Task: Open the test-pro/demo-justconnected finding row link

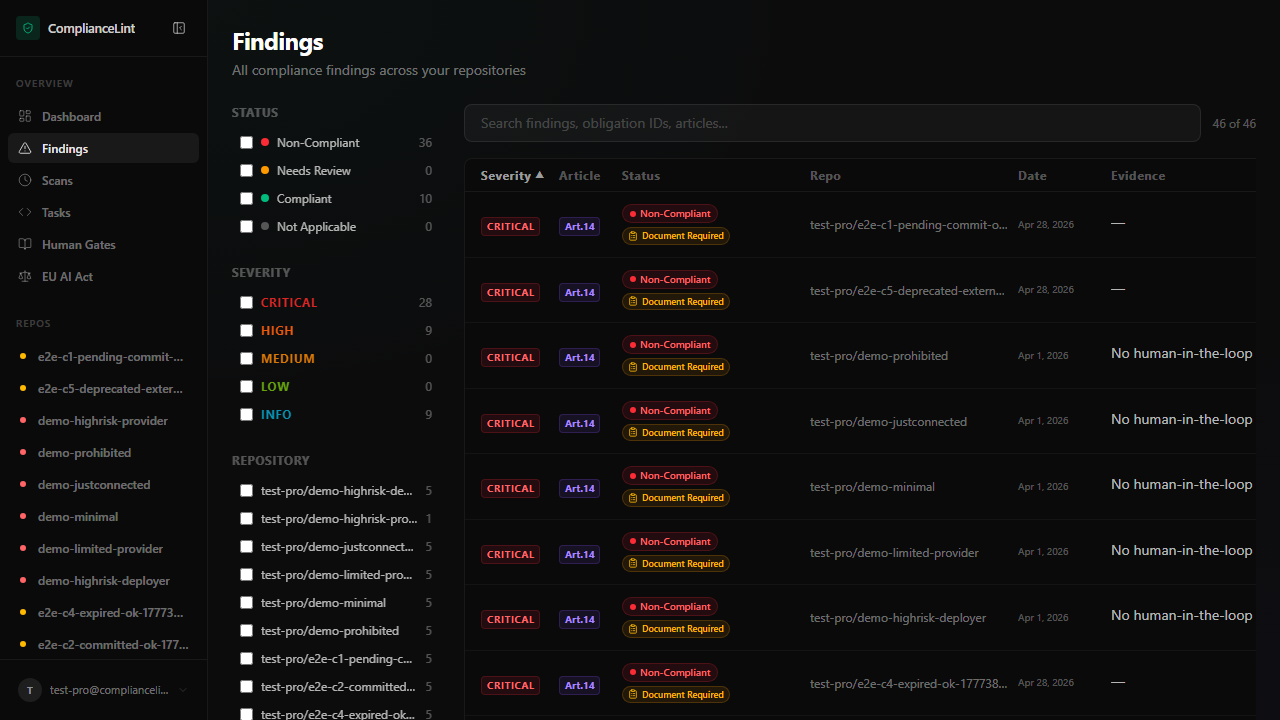Action: coord(888,422)
